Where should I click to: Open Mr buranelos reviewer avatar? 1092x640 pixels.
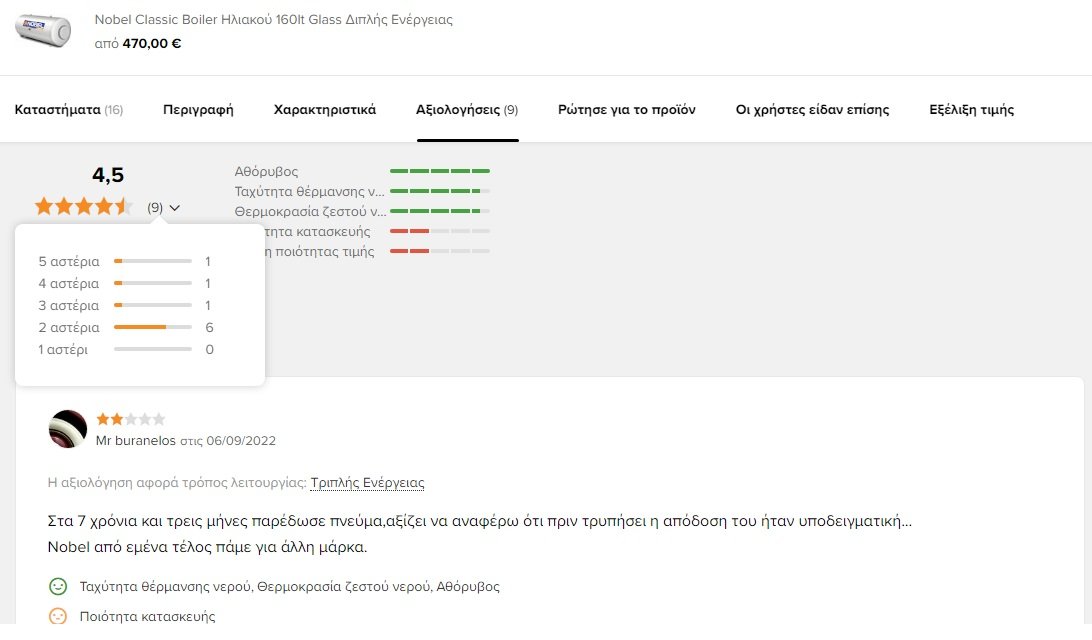(x=68, y=429)
